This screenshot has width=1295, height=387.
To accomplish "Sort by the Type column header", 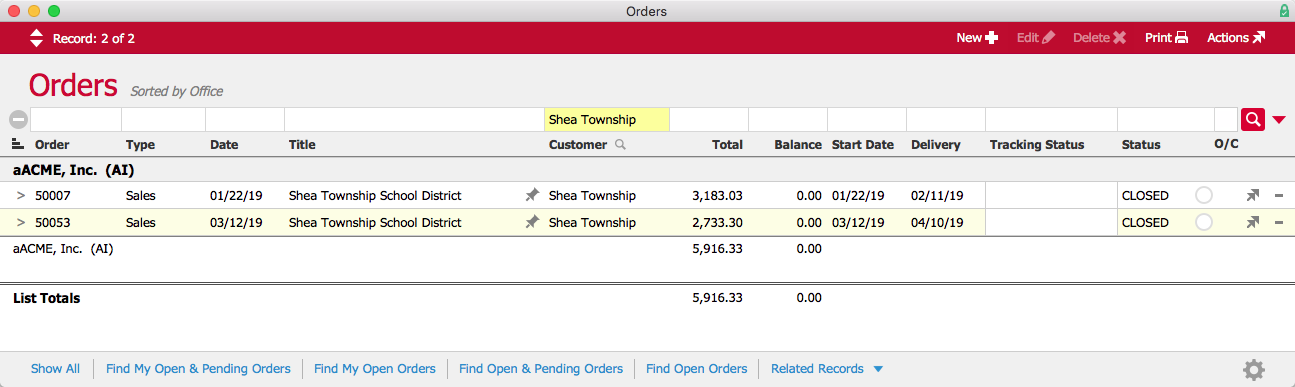I will point(140,145).
